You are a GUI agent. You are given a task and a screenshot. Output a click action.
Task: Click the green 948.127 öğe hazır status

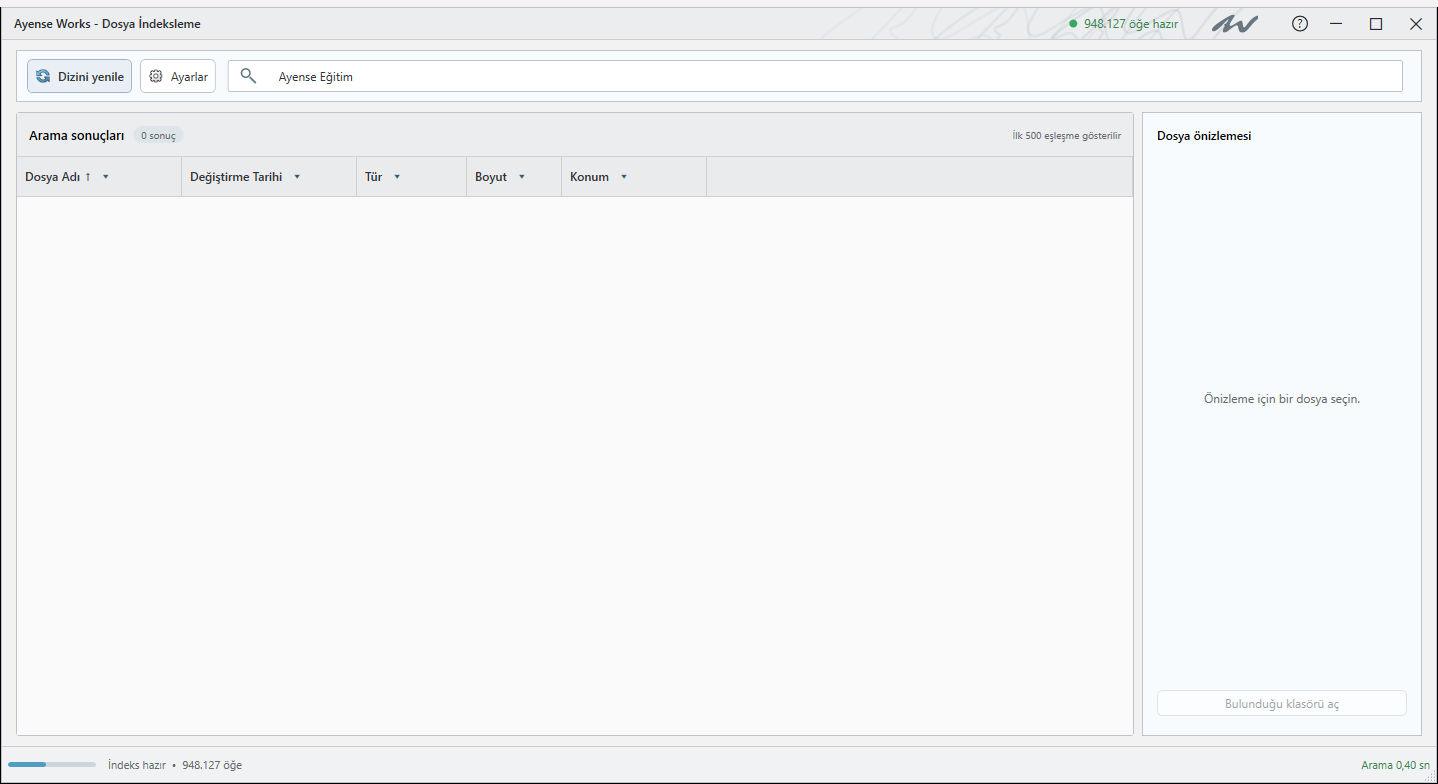coord(1123,24)
